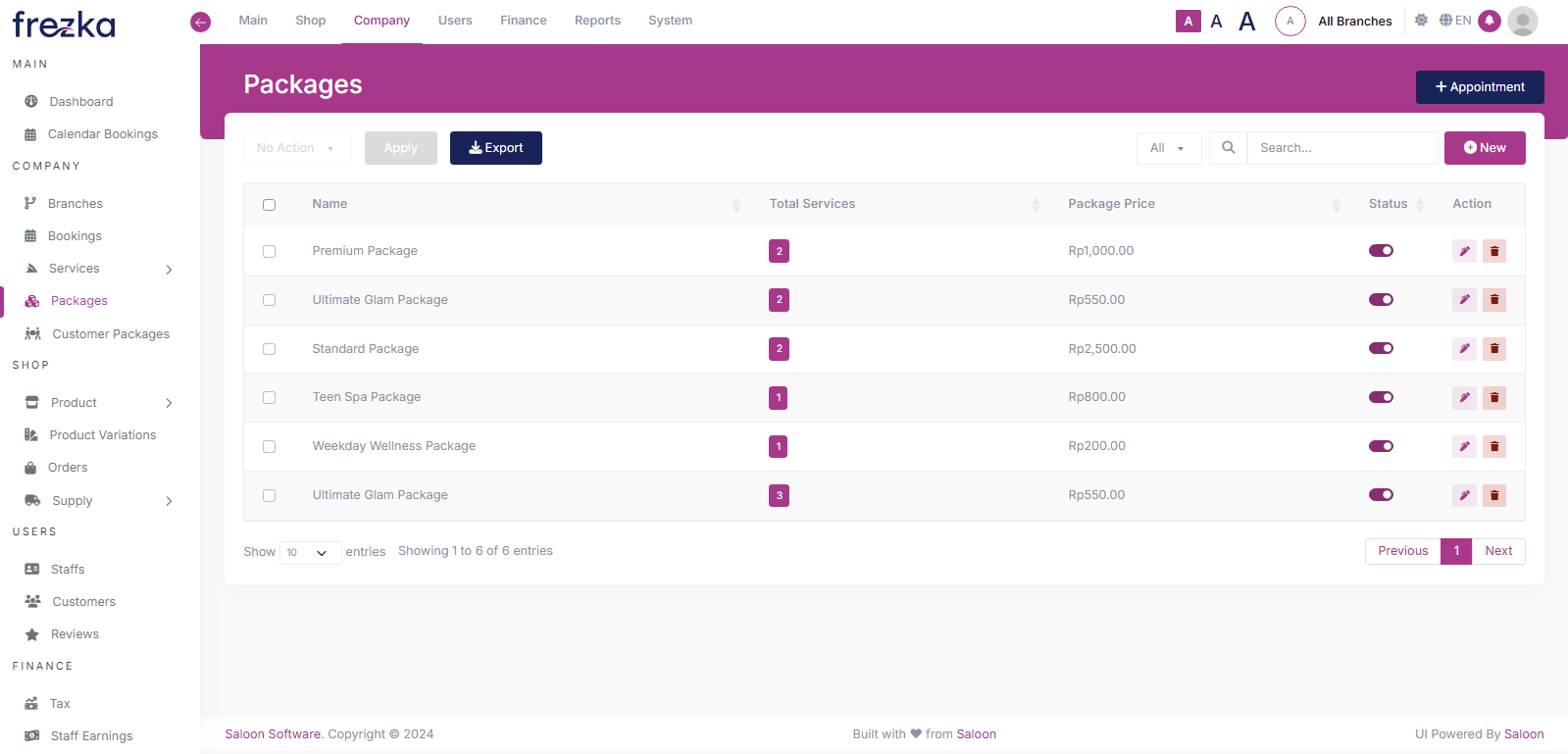Edit the Premium Package row

[1464, 251]
